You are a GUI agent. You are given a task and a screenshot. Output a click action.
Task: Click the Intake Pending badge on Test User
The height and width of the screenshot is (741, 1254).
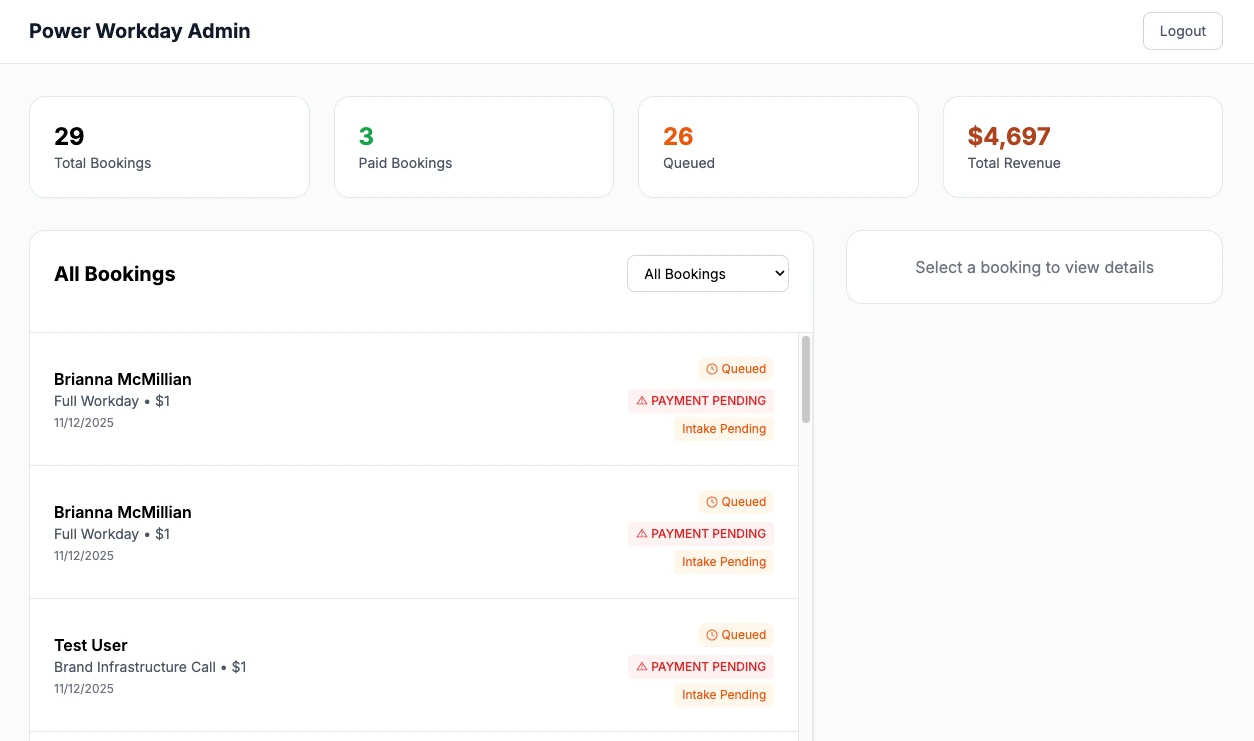724,695
